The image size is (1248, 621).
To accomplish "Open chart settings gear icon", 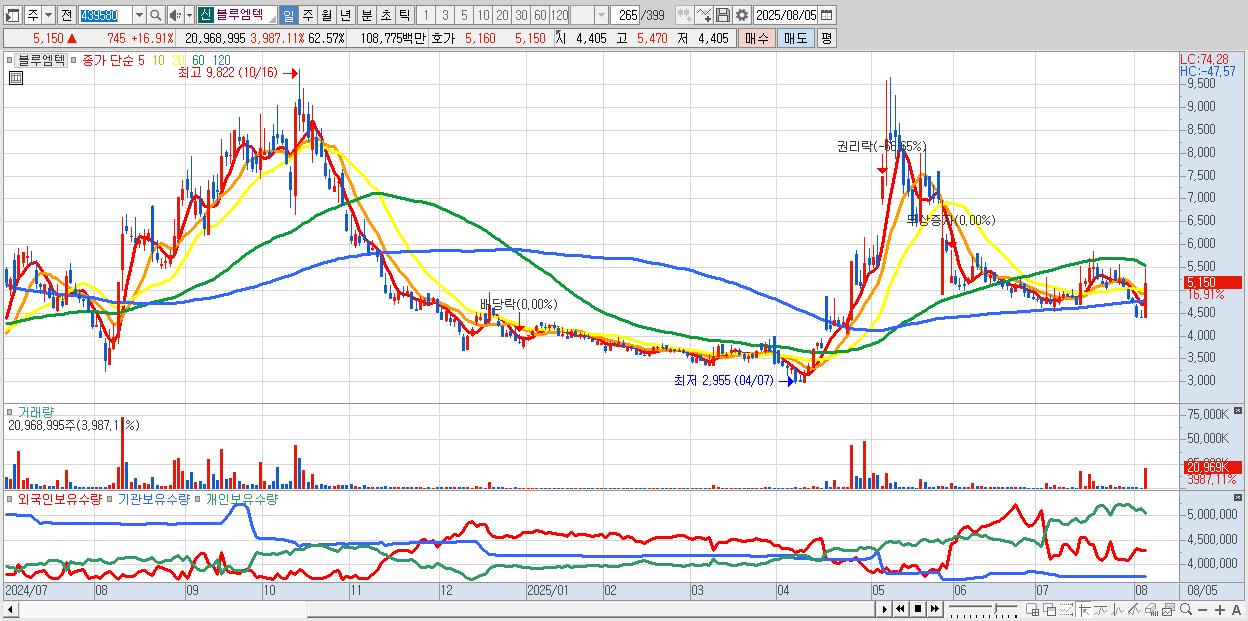I will pyautogui.click(x=742, y=15).
